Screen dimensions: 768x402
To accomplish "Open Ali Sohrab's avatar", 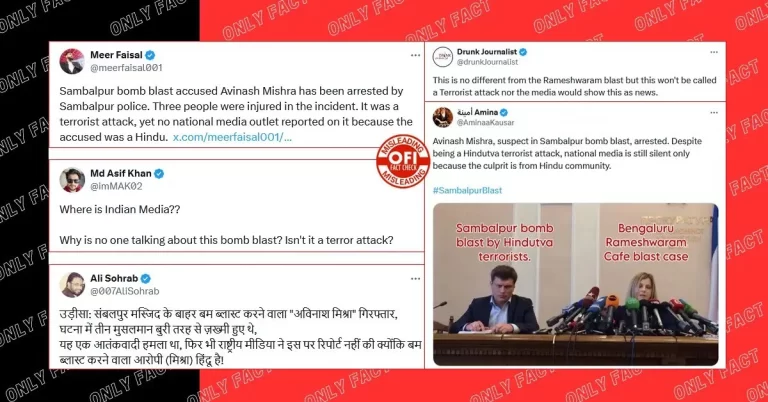I will (x=72, y=284).
